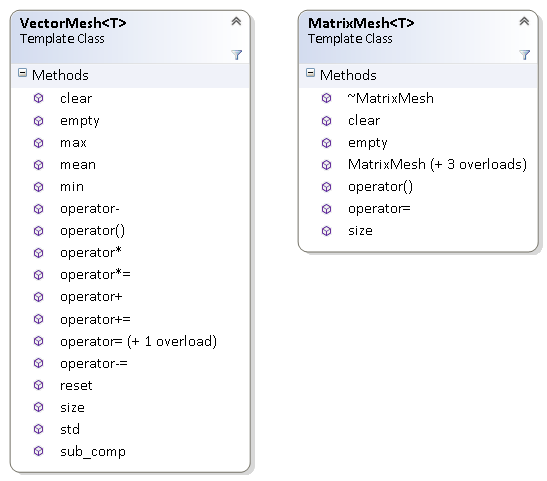Click the method icon beside ~MatrixMesh destructor
Image resolution: width=547 pixels, height=481 pixels.
pyautogui.click(x=326, y=98)
